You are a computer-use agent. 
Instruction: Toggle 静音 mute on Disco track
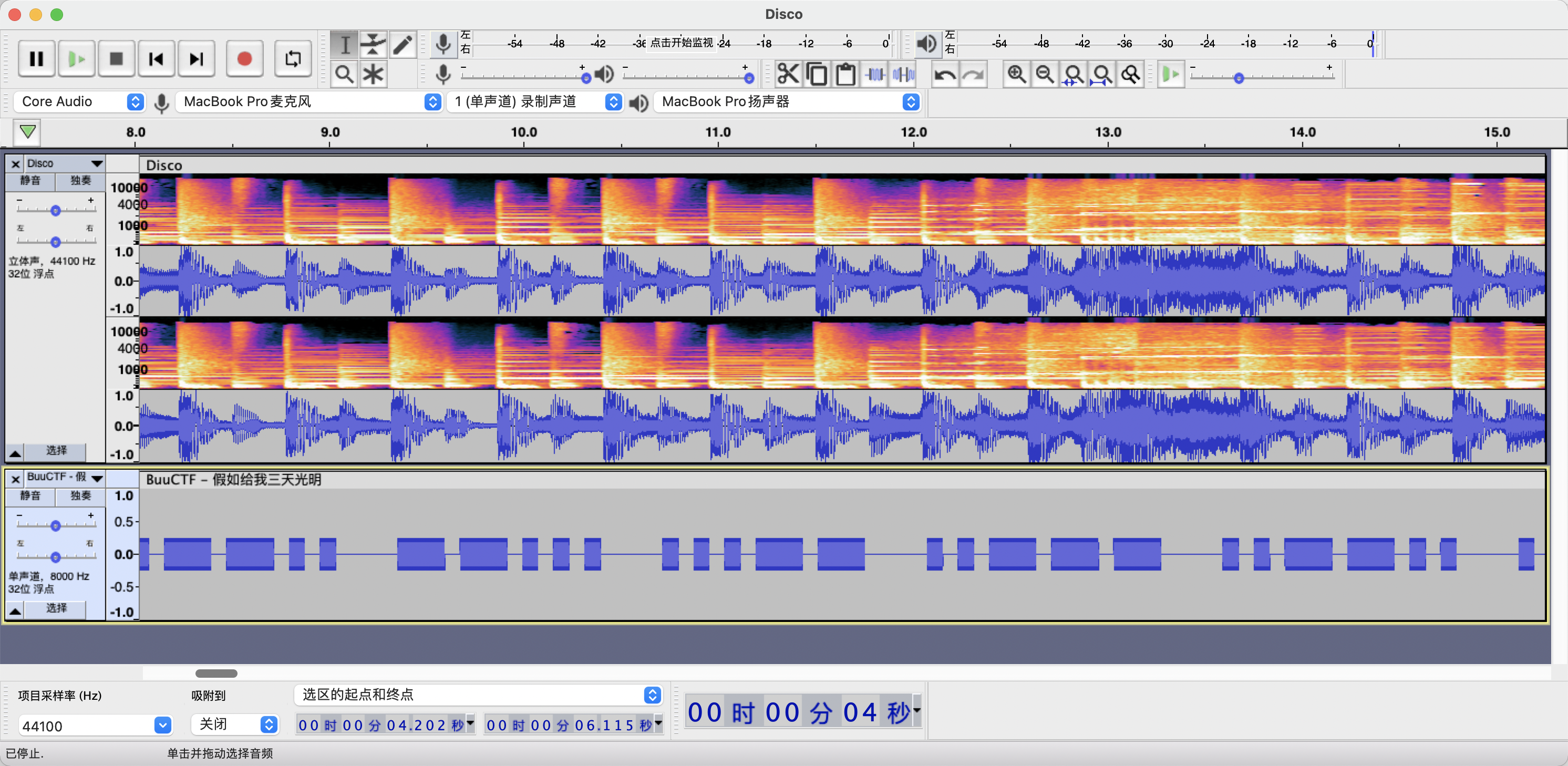tap(30, 181)
